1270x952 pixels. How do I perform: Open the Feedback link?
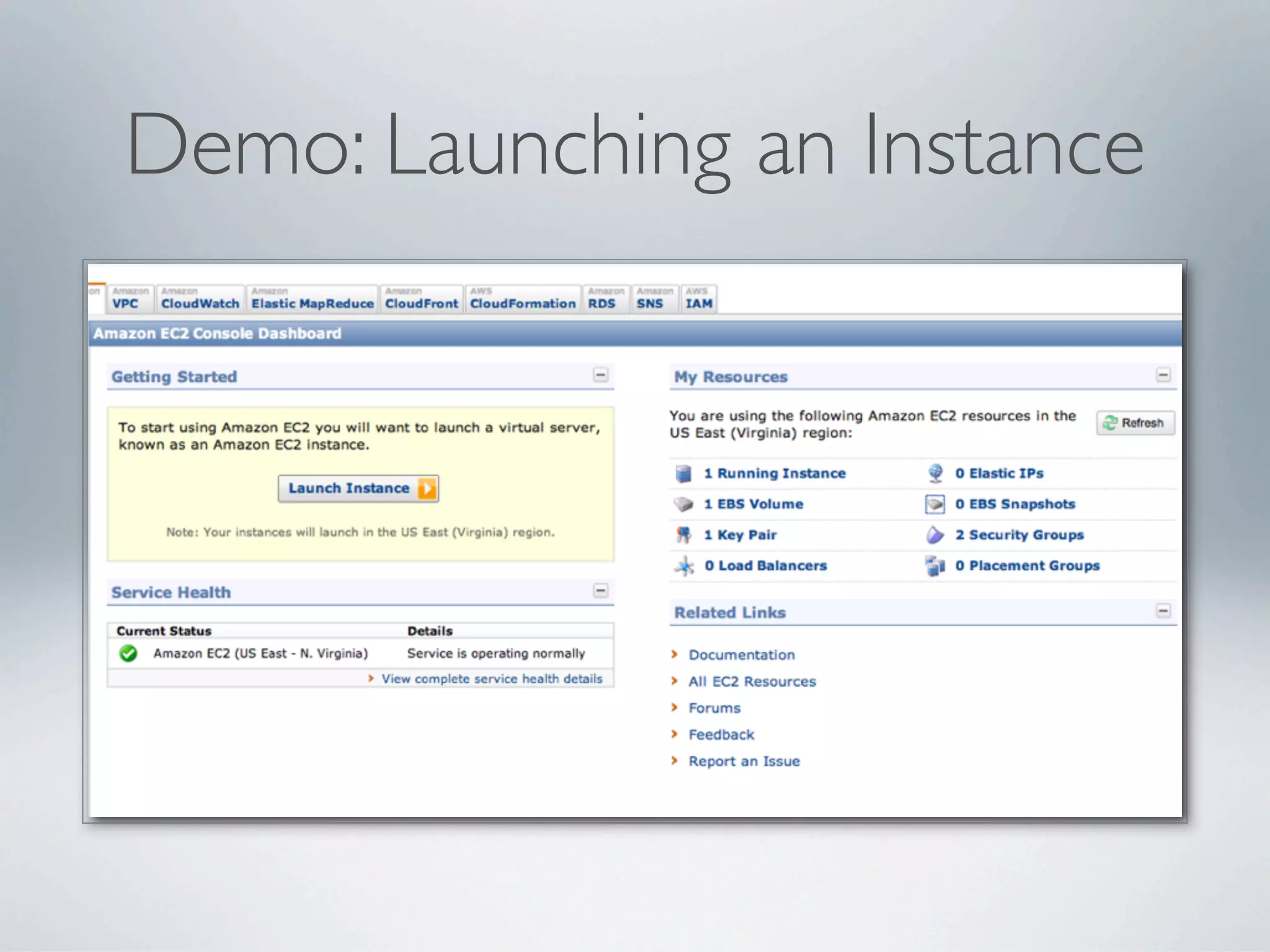coord(721,735)
